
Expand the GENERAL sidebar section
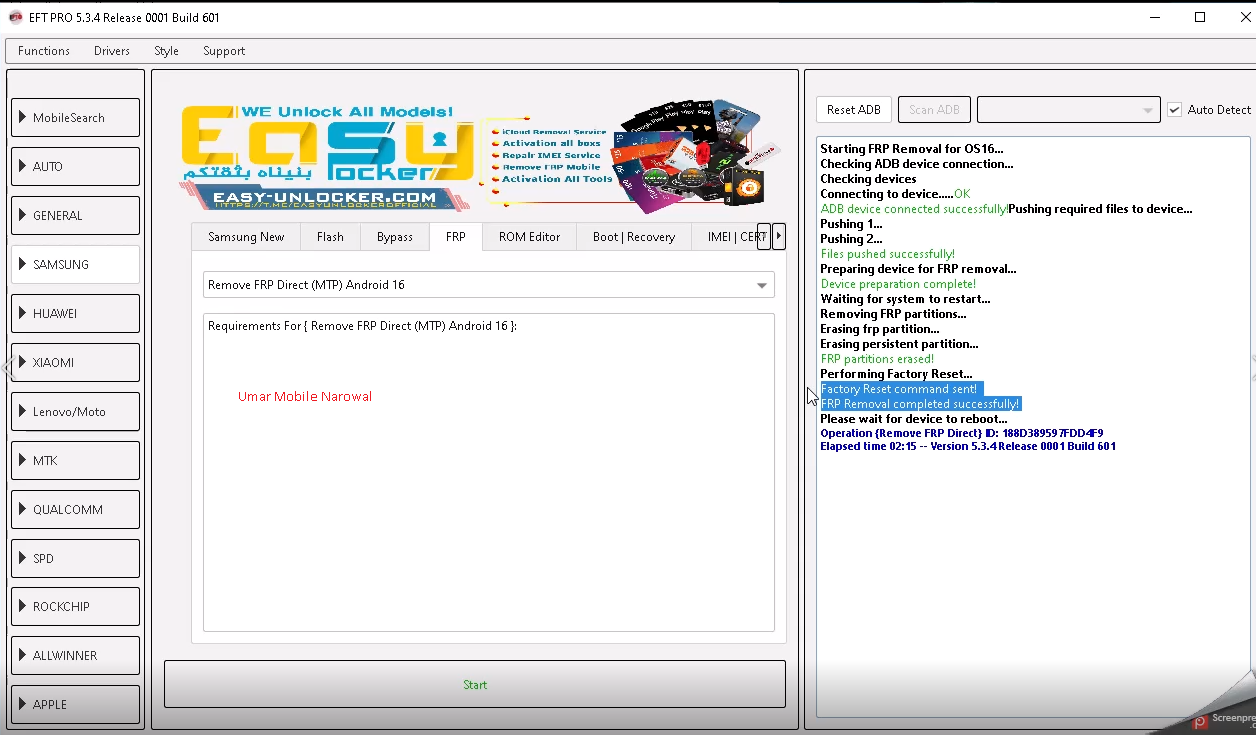(75, 216)
